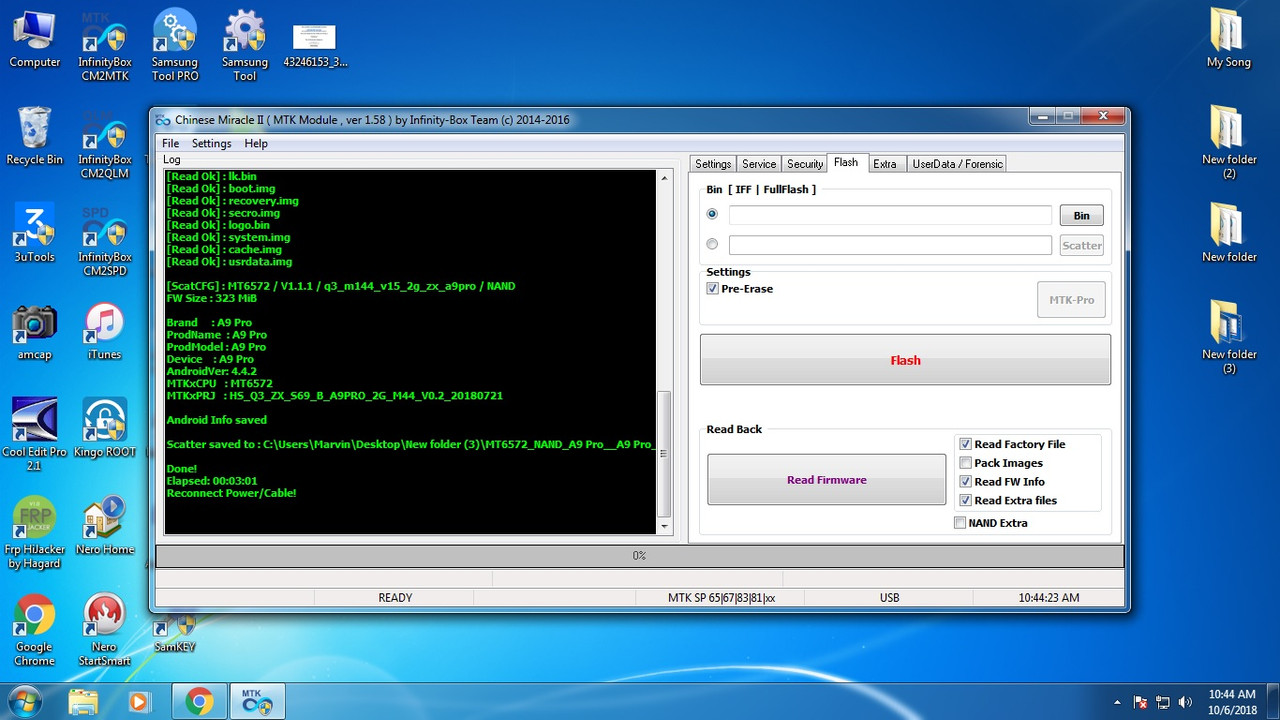
Task: Click the 0% progress bar
Action: (x=640, y=556)
